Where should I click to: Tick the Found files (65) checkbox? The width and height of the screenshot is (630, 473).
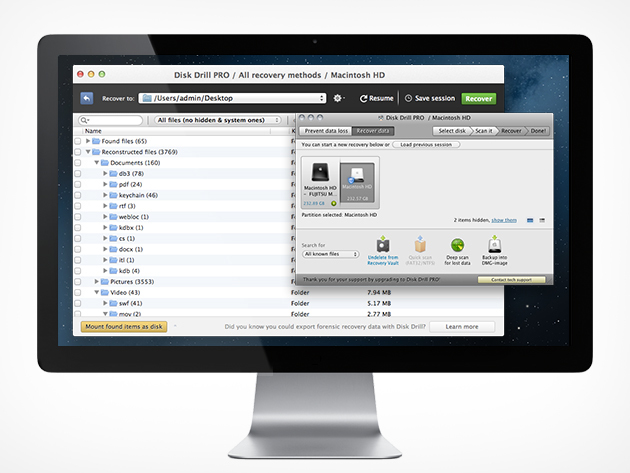[x=78, y=141]
